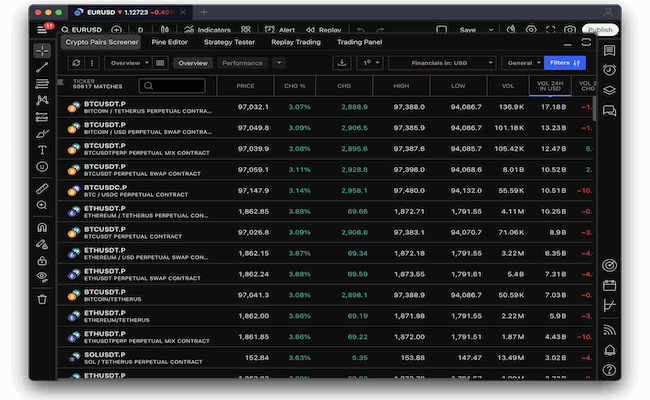Save the chart layout
The height and width of the screenshot is (400, 650).
click(468, 30)
